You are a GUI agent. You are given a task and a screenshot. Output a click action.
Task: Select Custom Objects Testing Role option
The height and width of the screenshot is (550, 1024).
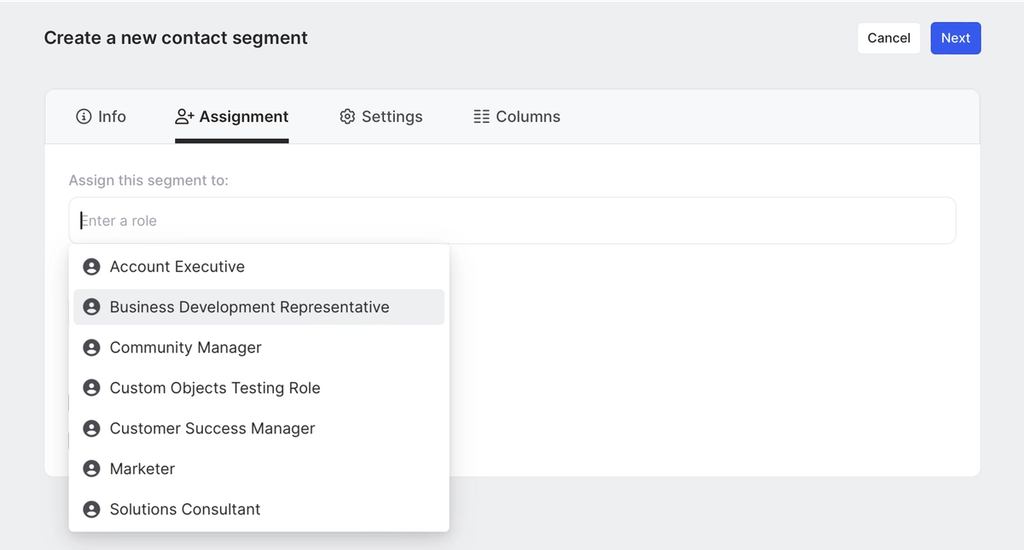[215, 388]
